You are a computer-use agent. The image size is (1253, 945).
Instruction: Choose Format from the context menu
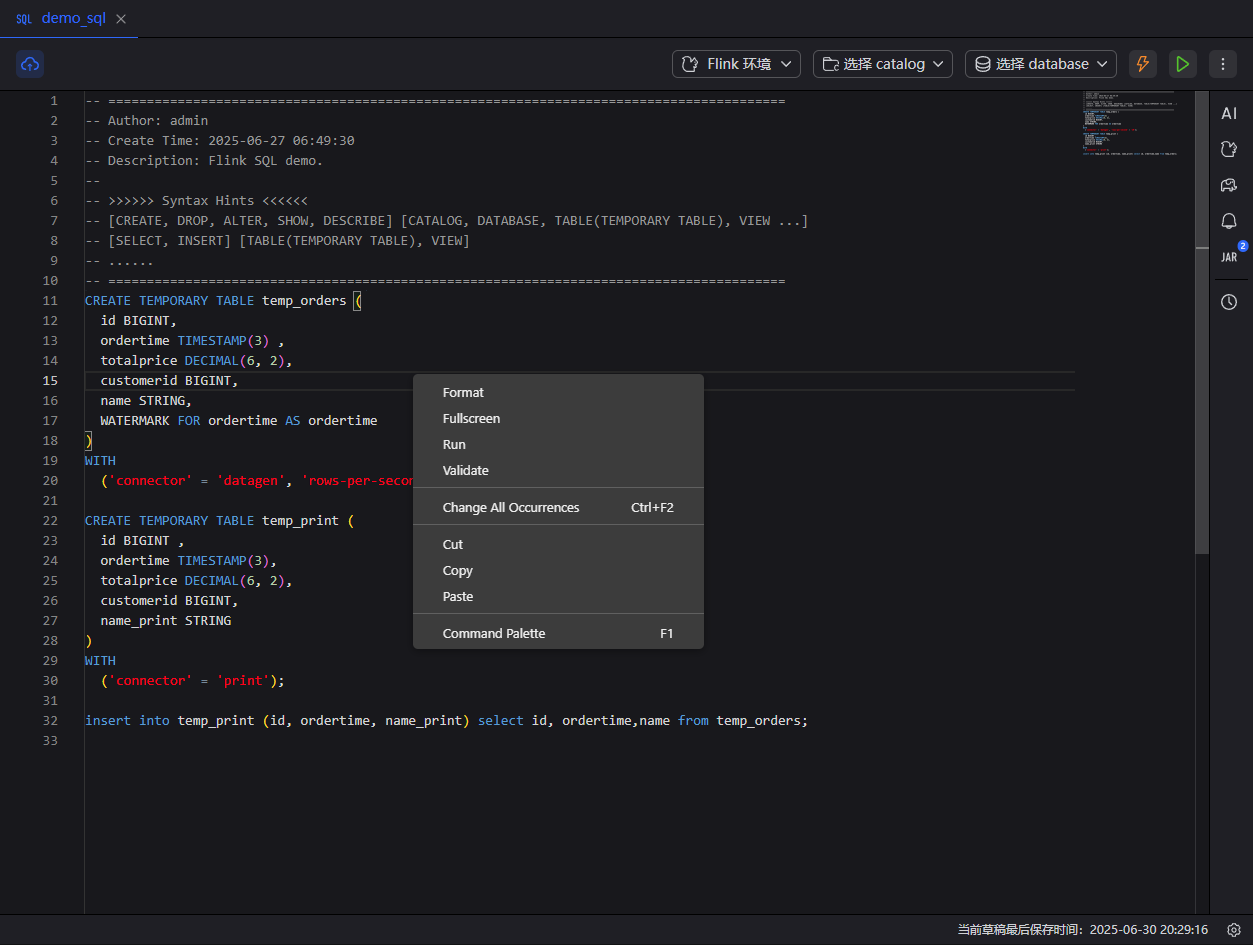click(x=463, y=393)
